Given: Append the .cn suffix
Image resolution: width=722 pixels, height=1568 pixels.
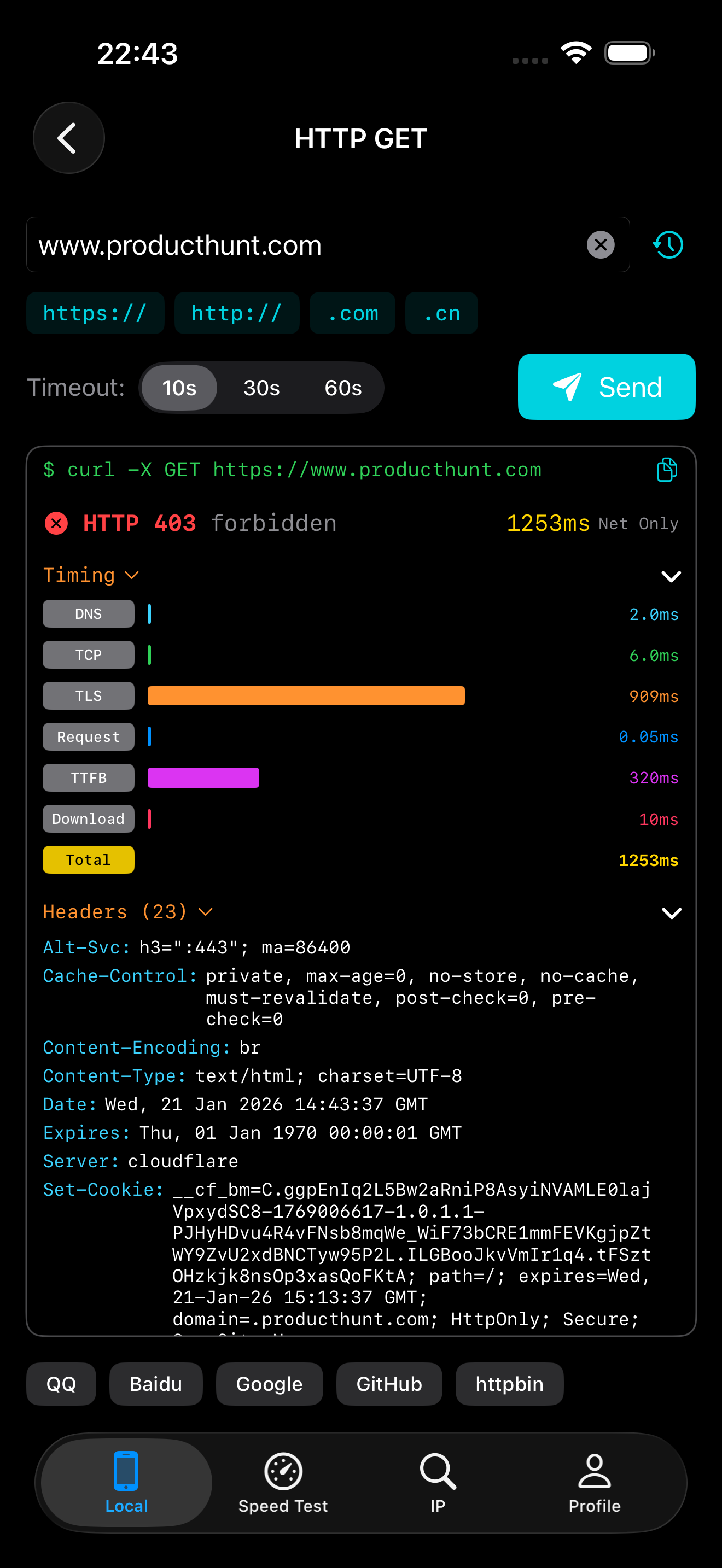Looking at the screenshot, I should pos(441,313).
